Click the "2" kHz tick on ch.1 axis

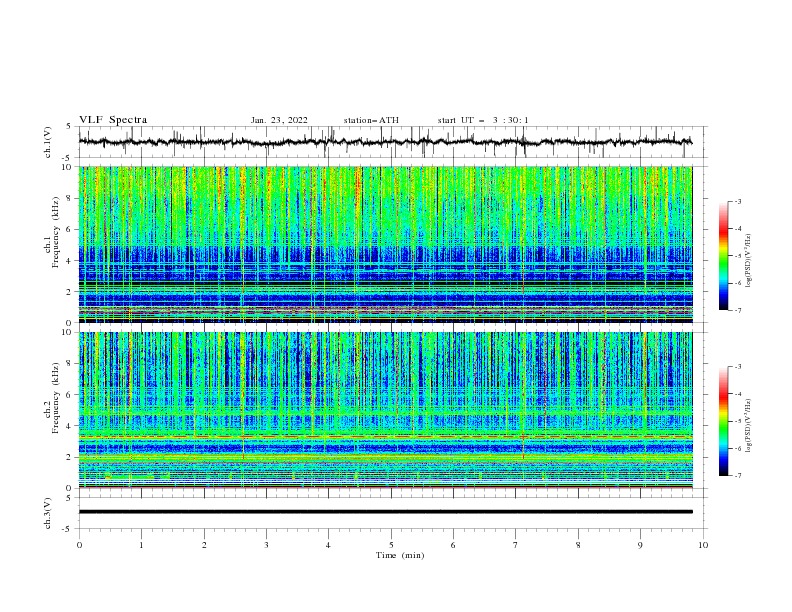click(x=70, y=292)
